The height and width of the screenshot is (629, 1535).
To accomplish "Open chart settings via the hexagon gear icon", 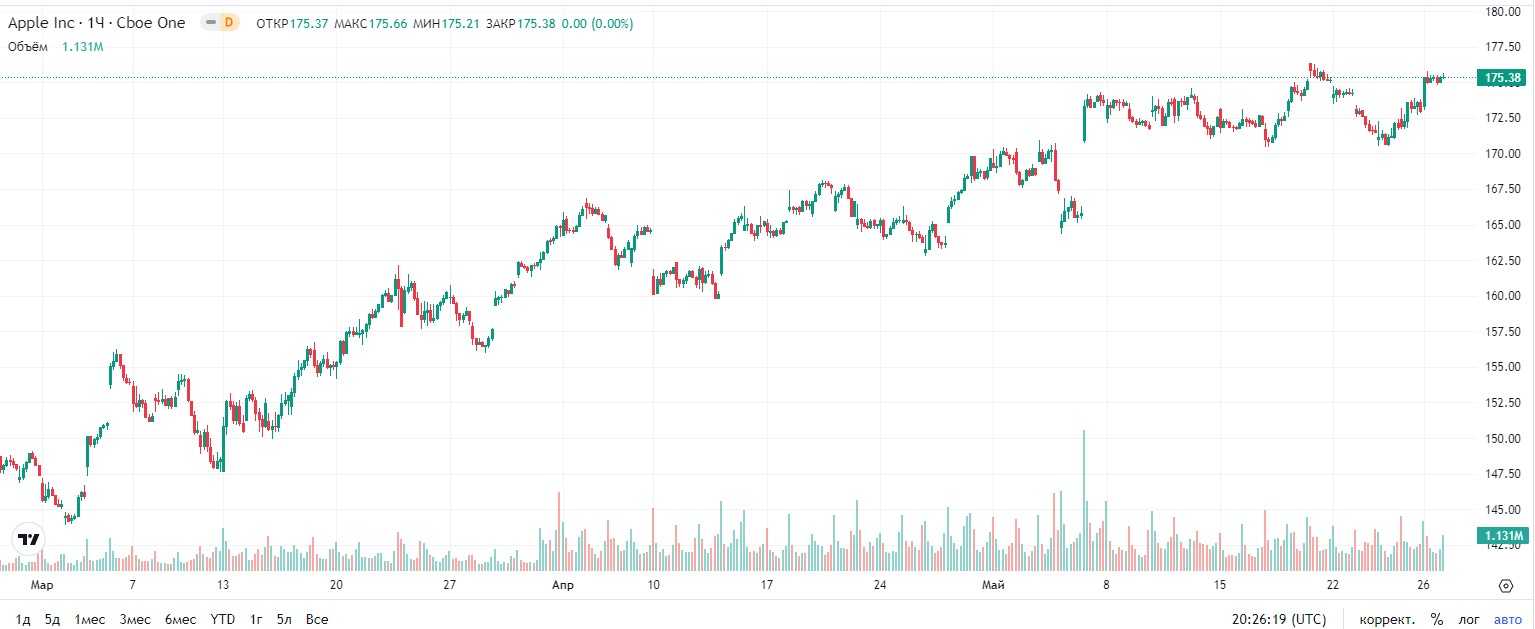I will coord(1506,585).
